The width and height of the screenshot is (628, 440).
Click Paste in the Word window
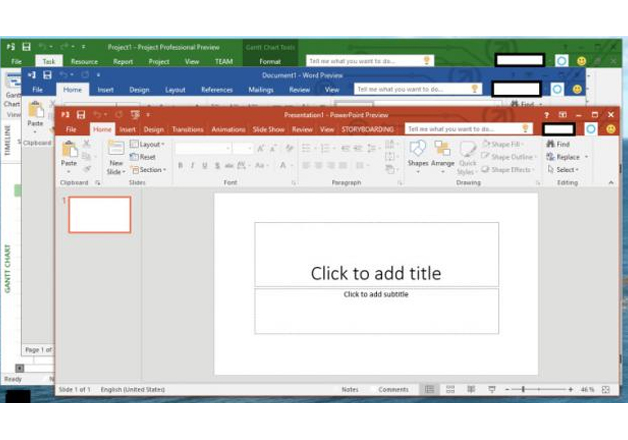[x=35, y=114]
